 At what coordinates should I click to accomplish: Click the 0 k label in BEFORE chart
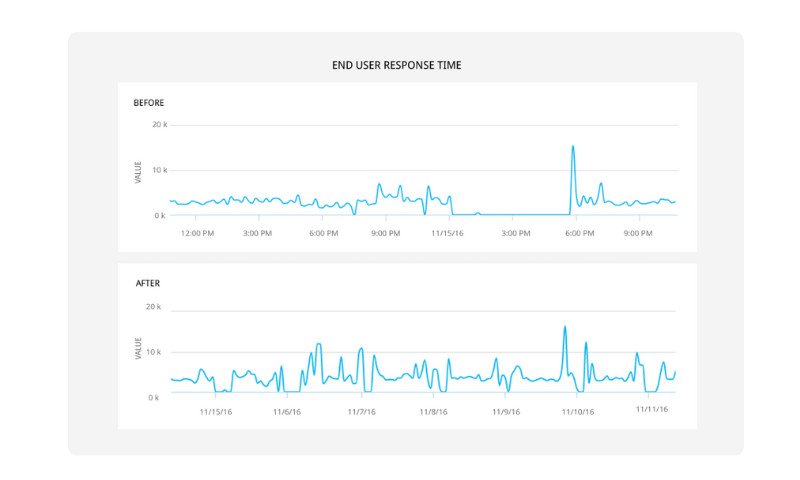point(160,215)
